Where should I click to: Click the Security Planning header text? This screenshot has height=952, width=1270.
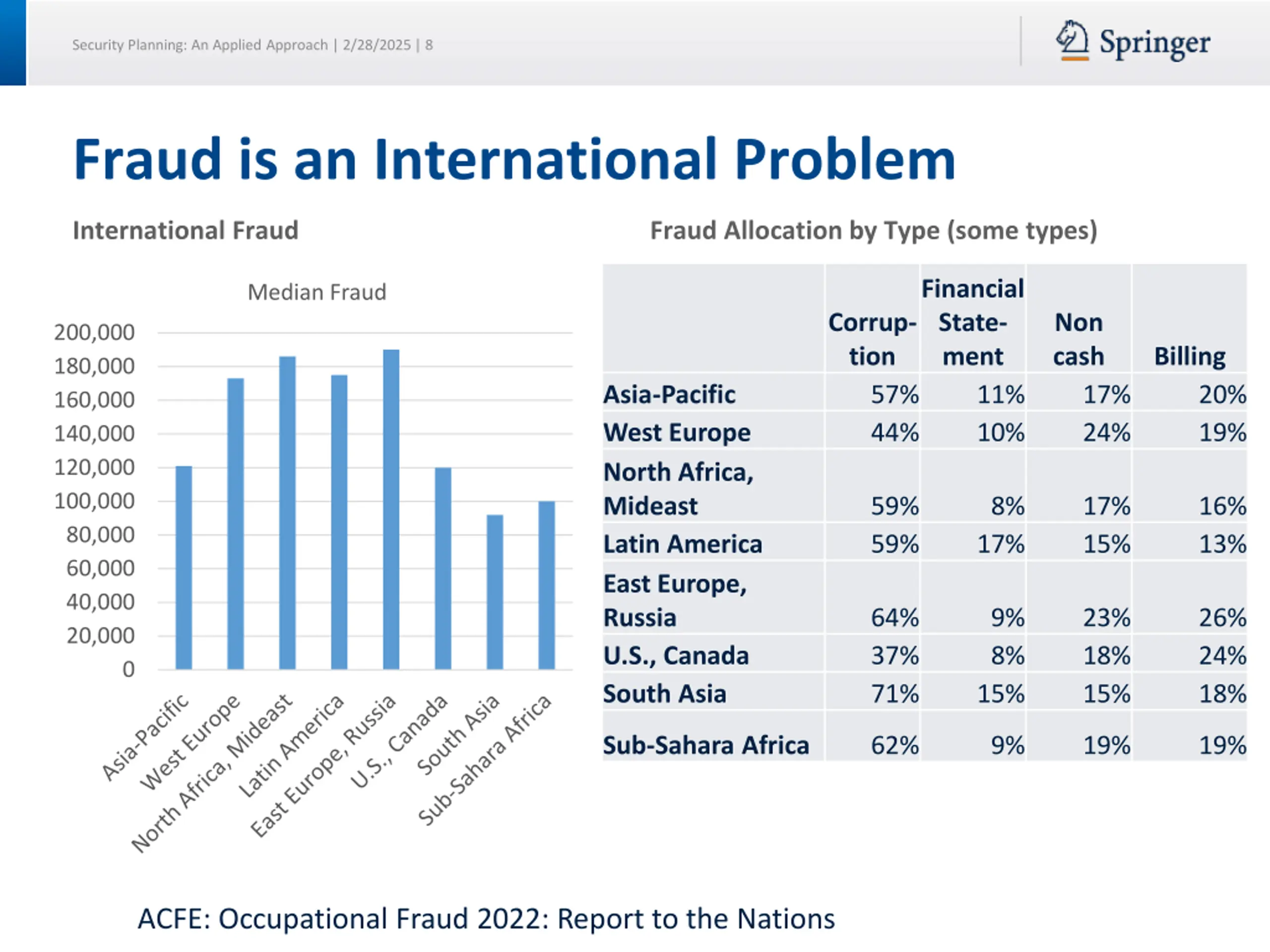point(253,45)
